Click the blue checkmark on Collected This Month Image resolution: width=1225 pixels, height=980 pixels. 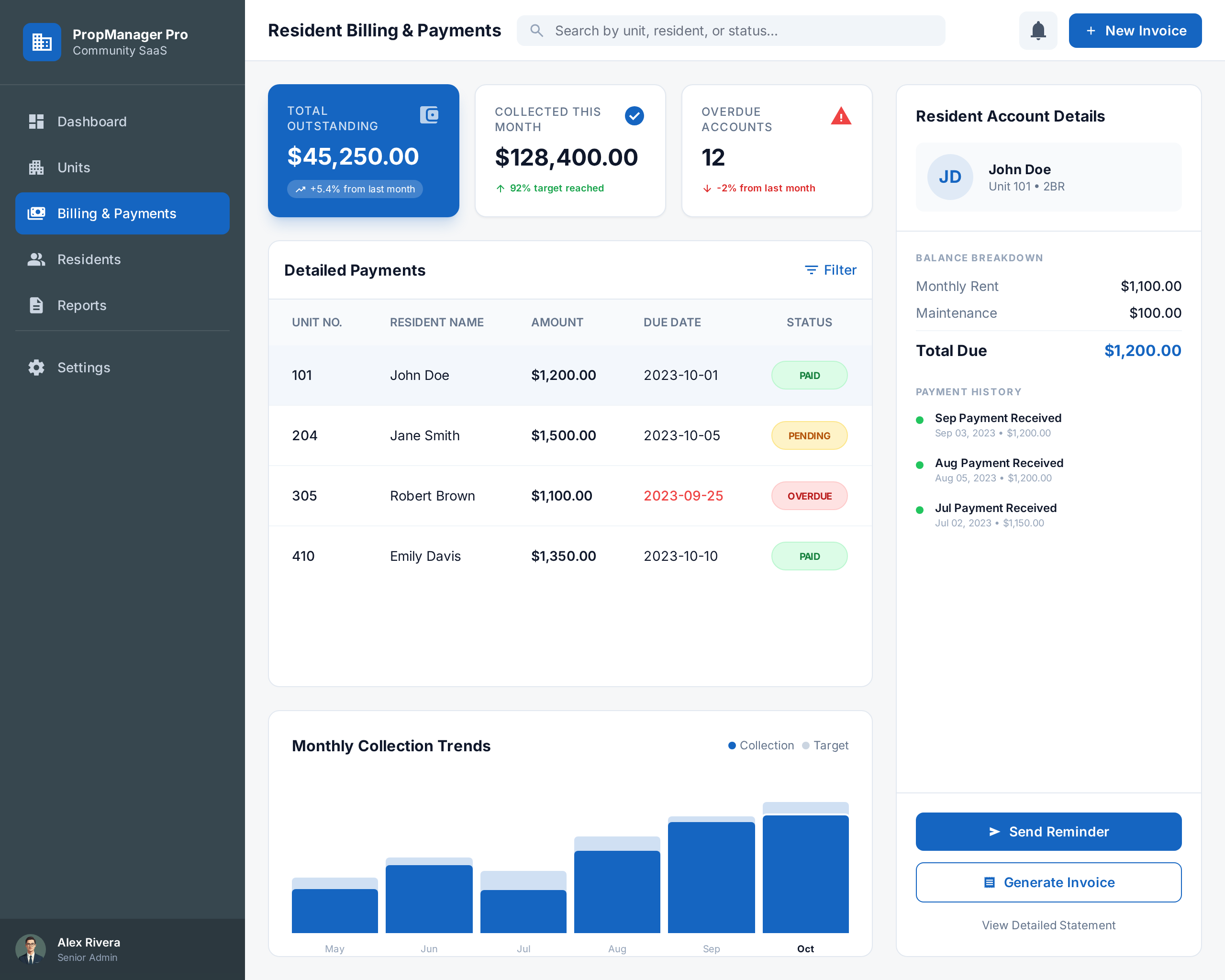(x=634, y=116)
